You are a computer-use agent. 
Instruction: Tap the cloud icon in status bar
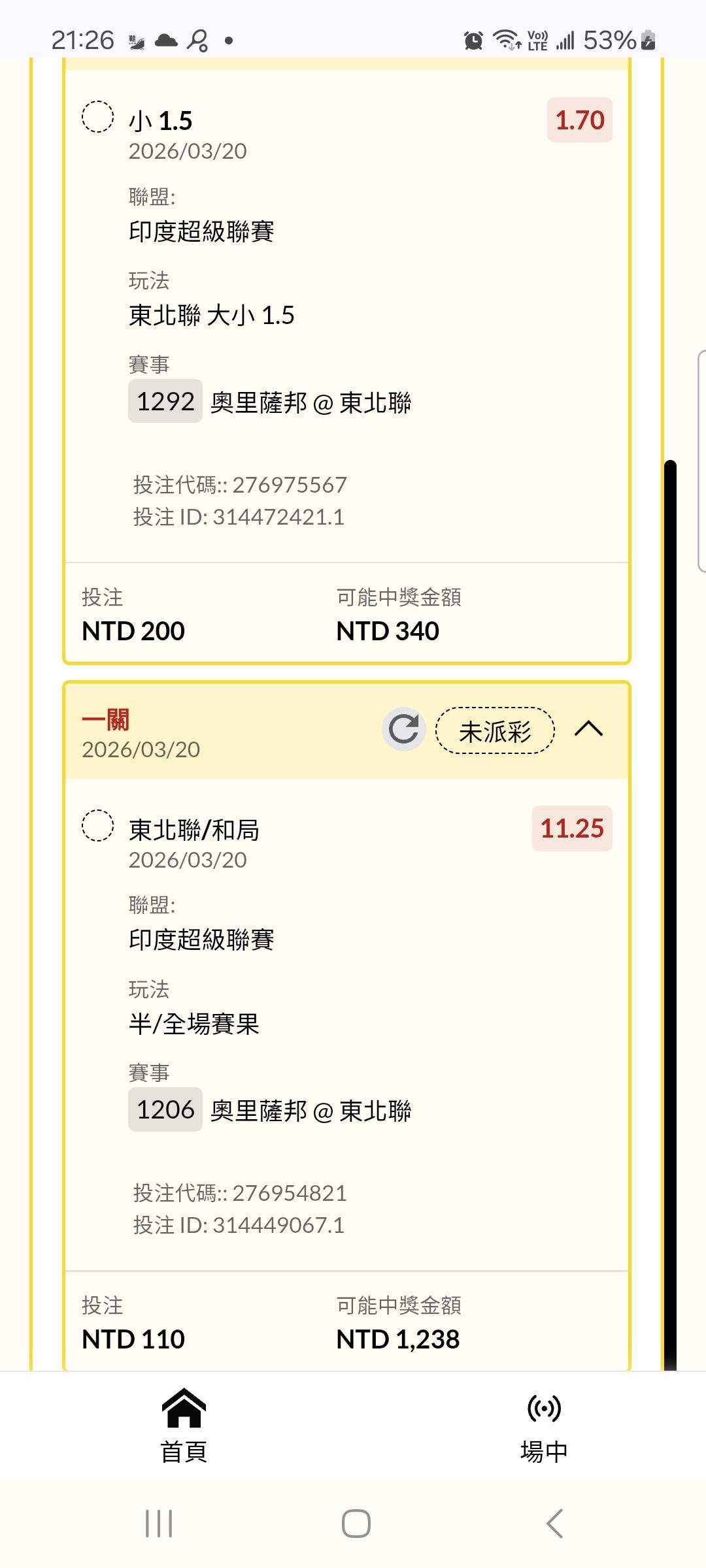click(166, 41)
